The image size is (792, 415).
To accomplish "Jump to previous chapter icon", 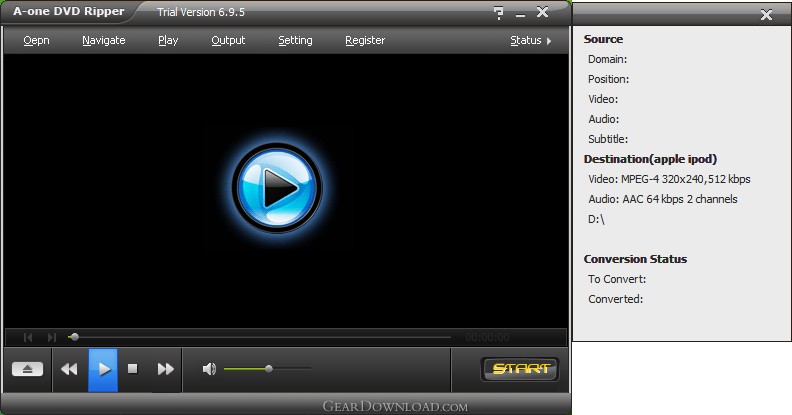I will click(x=28, y=337).
